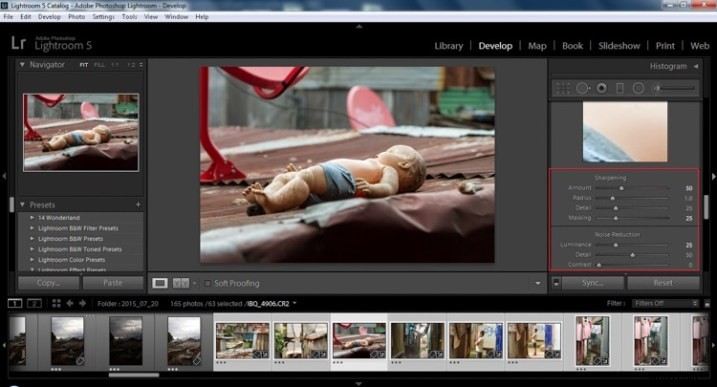Expand Lightroom B&W Presets folder
The image size is (717, 387).
tap(32, 239)
